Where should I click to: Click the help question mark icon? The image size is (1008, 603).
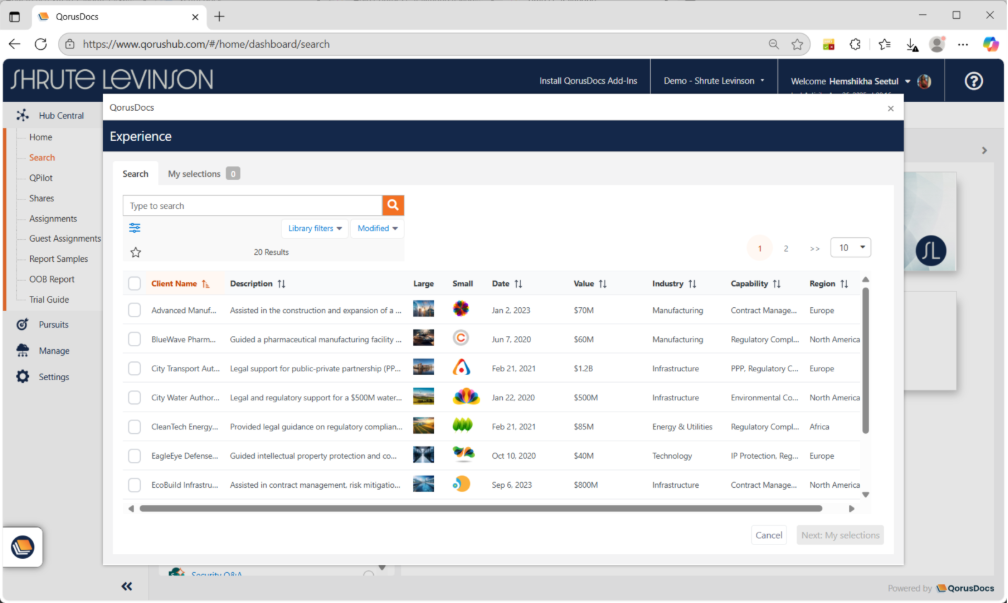pyautogui.click(x=973, y=81)
